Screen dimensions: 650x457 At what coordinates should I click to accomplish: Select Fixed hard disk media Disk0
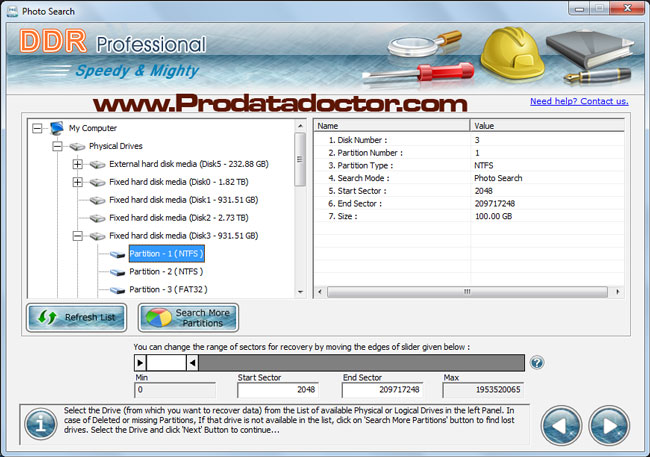pyautogui.click(x=179, y=182)
